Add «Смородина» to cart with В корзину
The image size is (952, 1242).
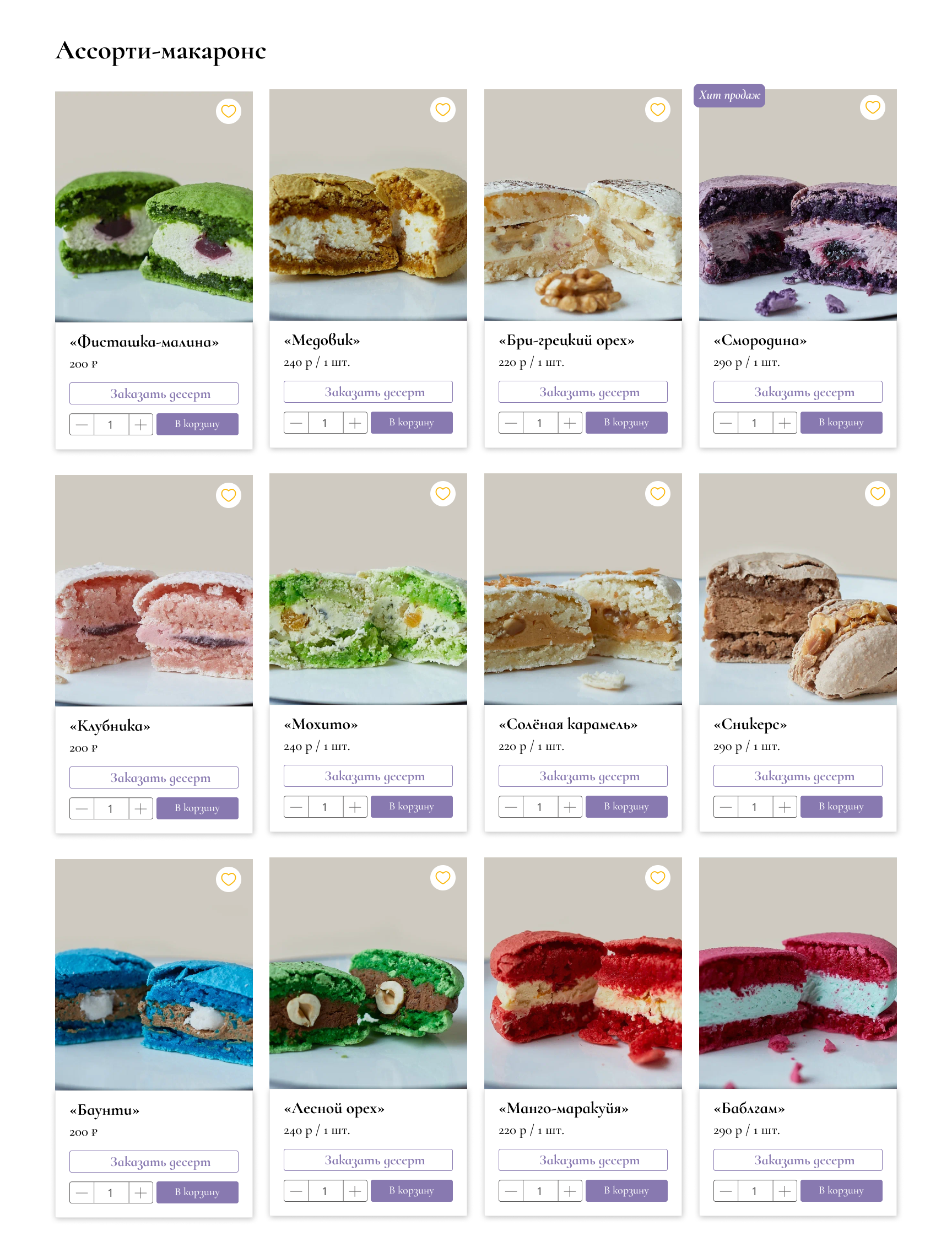(x=841, y=423)
